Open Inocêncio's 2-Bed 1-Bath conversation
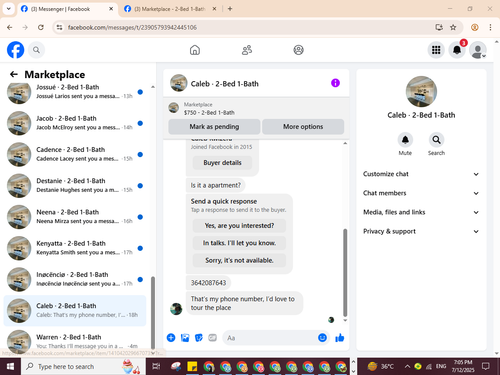Viewport: 500px width, 375px height. click(x=75, y=279)
